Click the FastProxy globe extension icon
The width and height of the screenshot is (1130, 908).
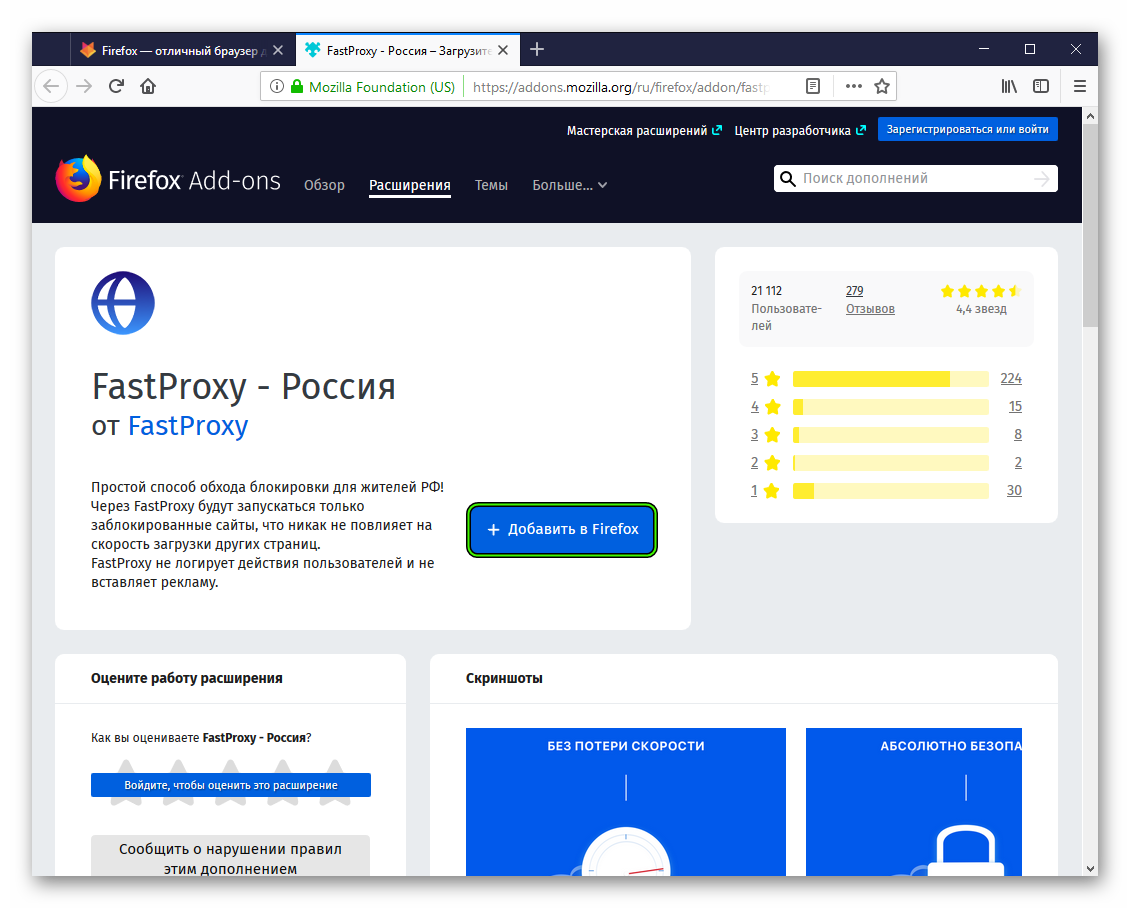pyautogui.click(x=123, y=303)
